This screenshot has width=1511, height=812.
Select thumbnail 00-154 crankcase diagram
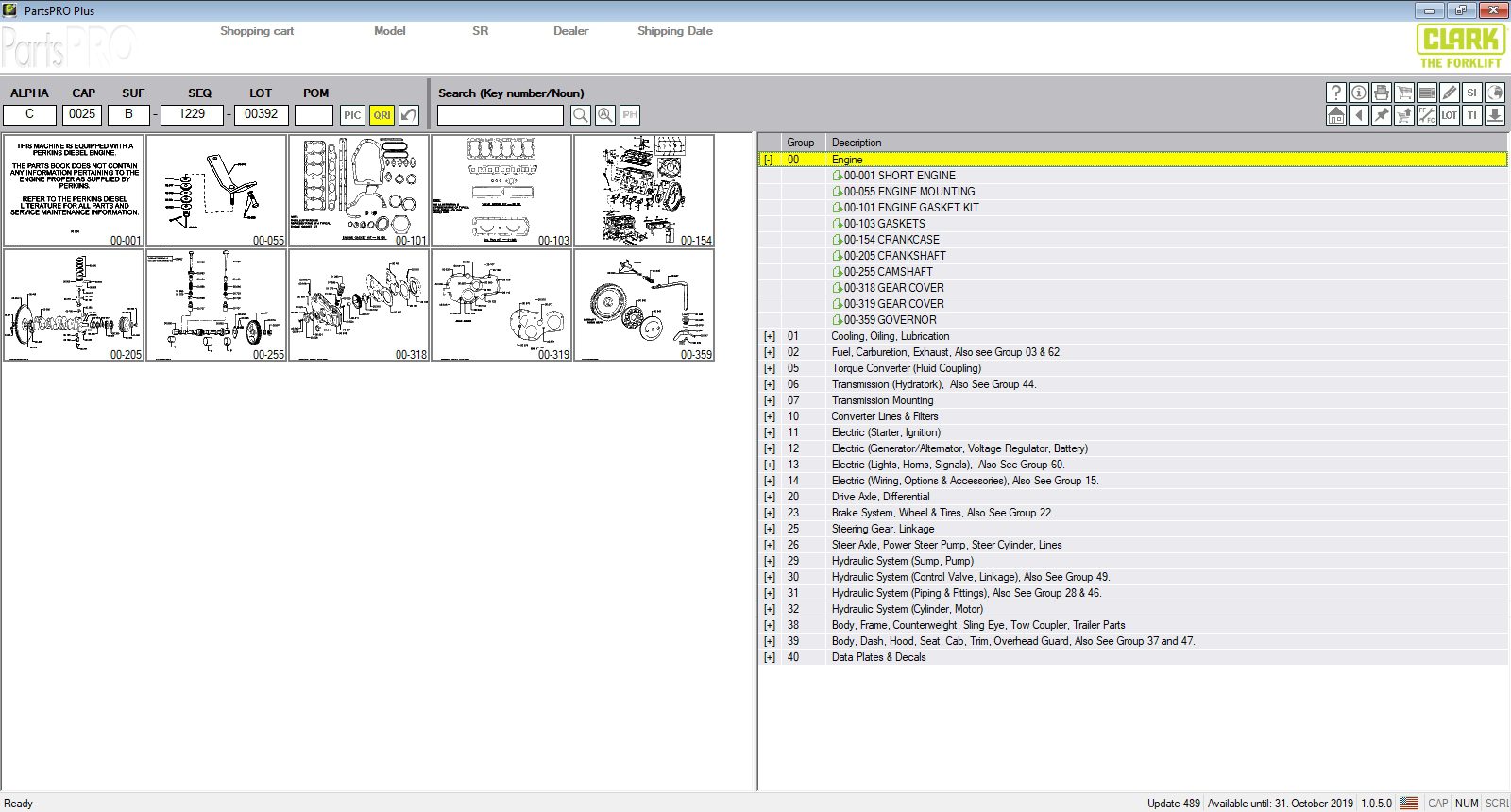[x=644, y=191]
